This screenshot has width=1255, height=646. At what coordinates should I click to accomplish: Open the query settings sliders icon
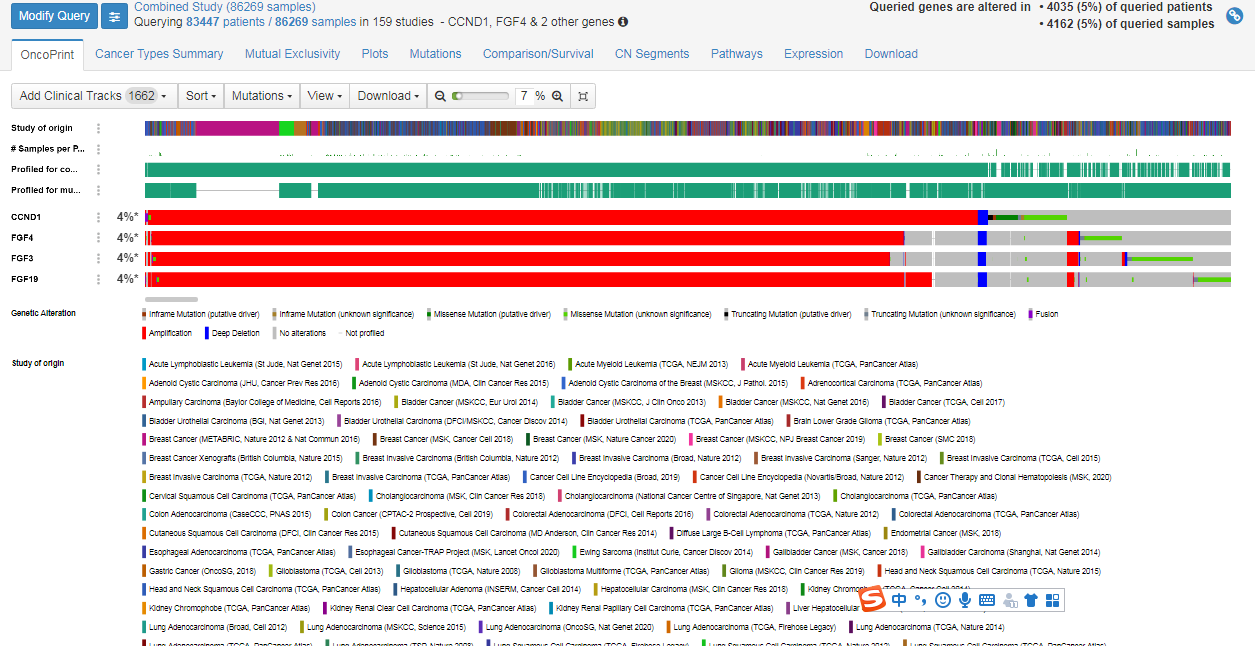pyautogui.click(x=115, y=16)
